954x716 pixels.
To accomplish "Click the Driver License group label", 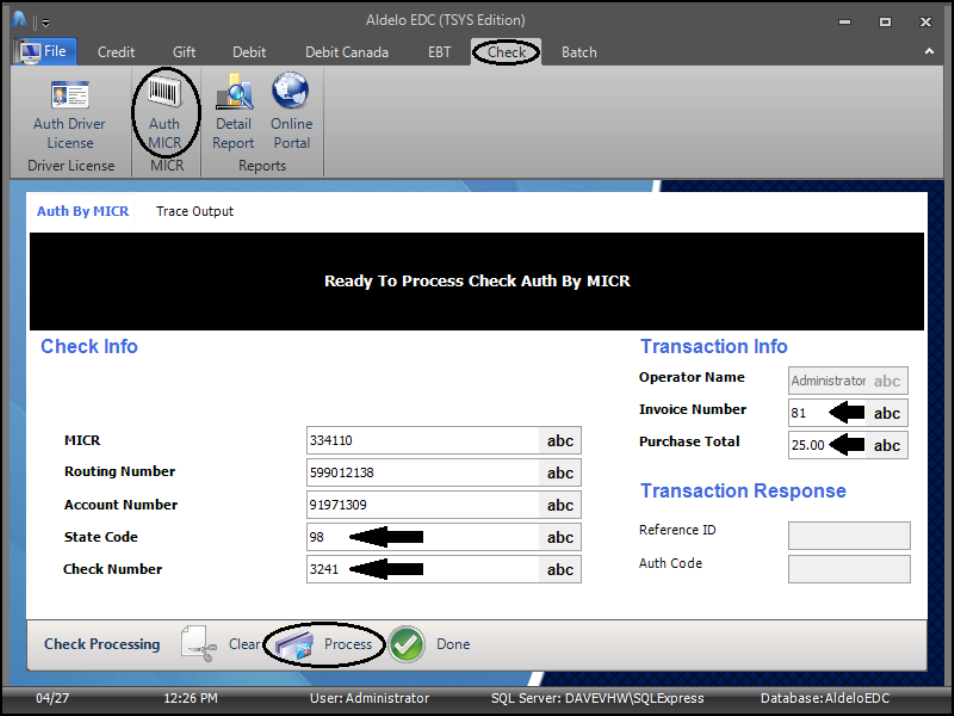I will pos(71,165).
